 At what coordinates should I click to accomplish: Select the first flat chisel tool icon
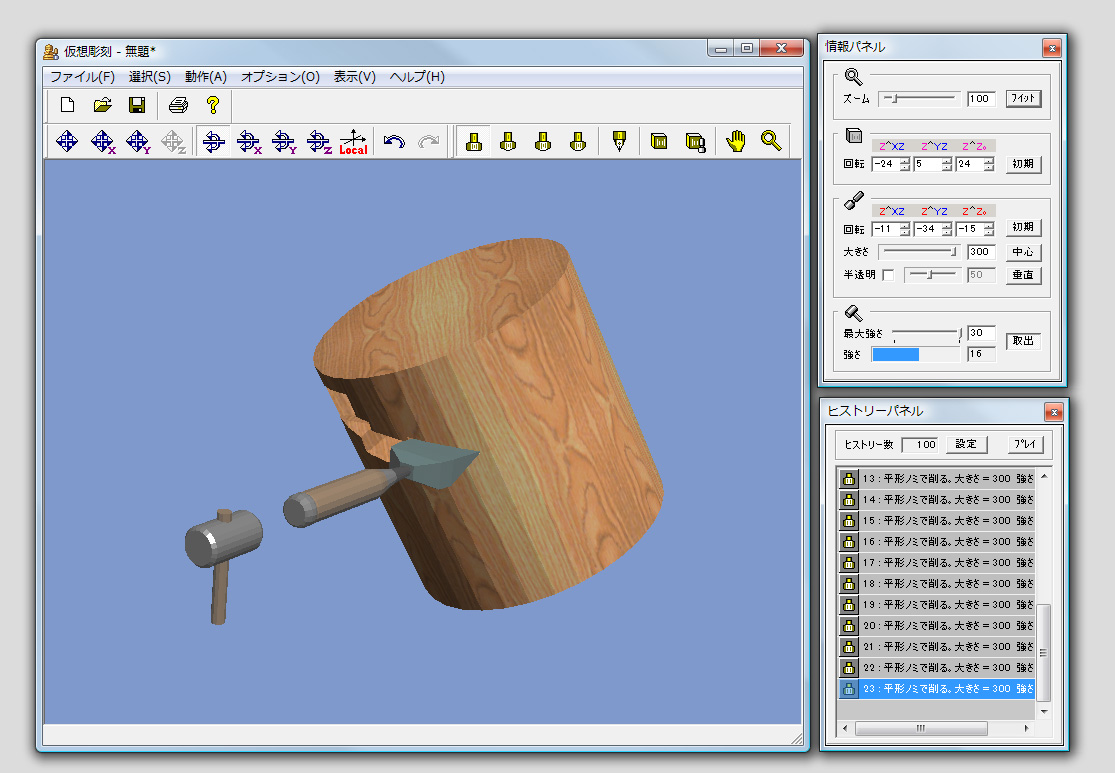pyautogui.click(x=474, y=142)
